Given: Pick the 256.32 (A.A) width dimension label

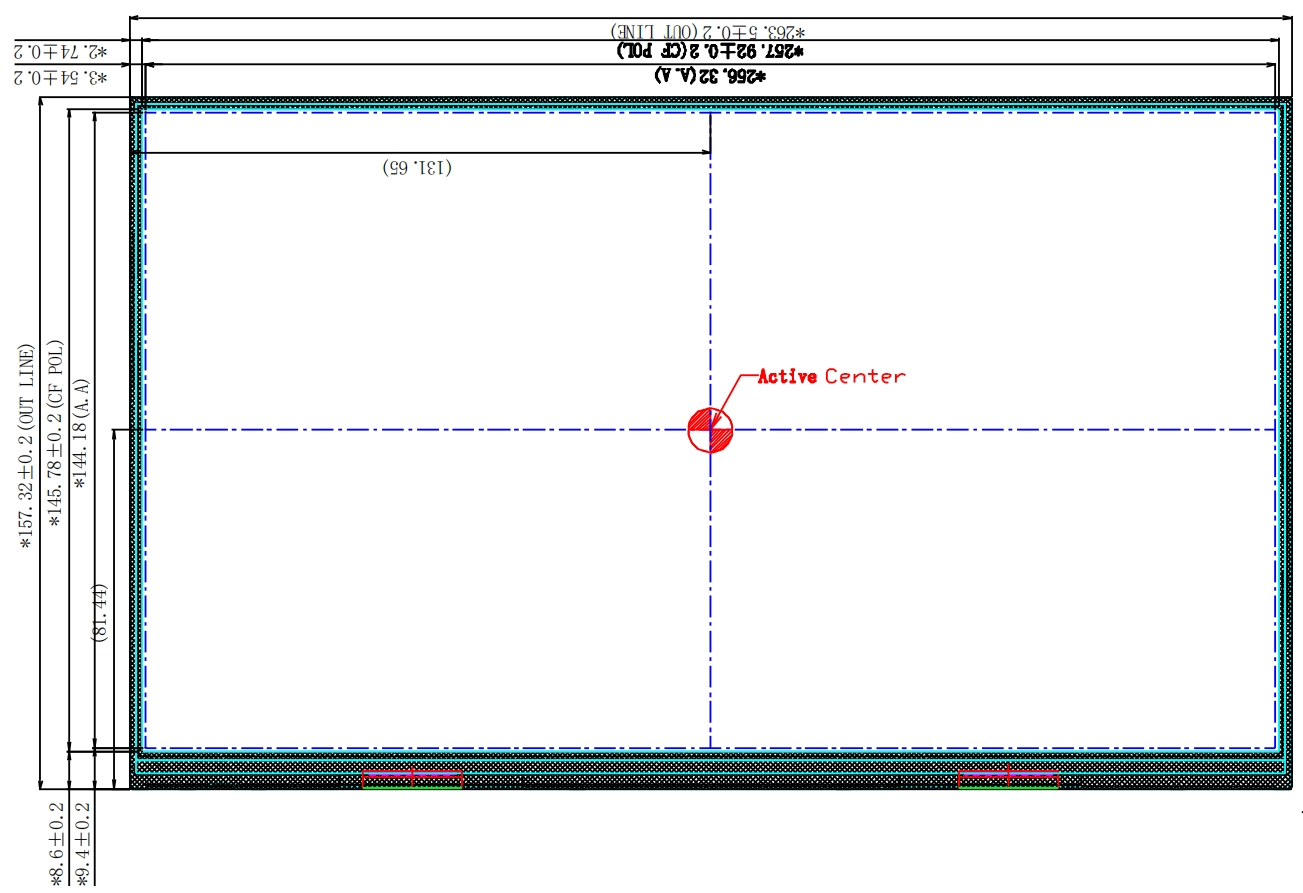Looking at the screenshot, I should tap(709, 75).
